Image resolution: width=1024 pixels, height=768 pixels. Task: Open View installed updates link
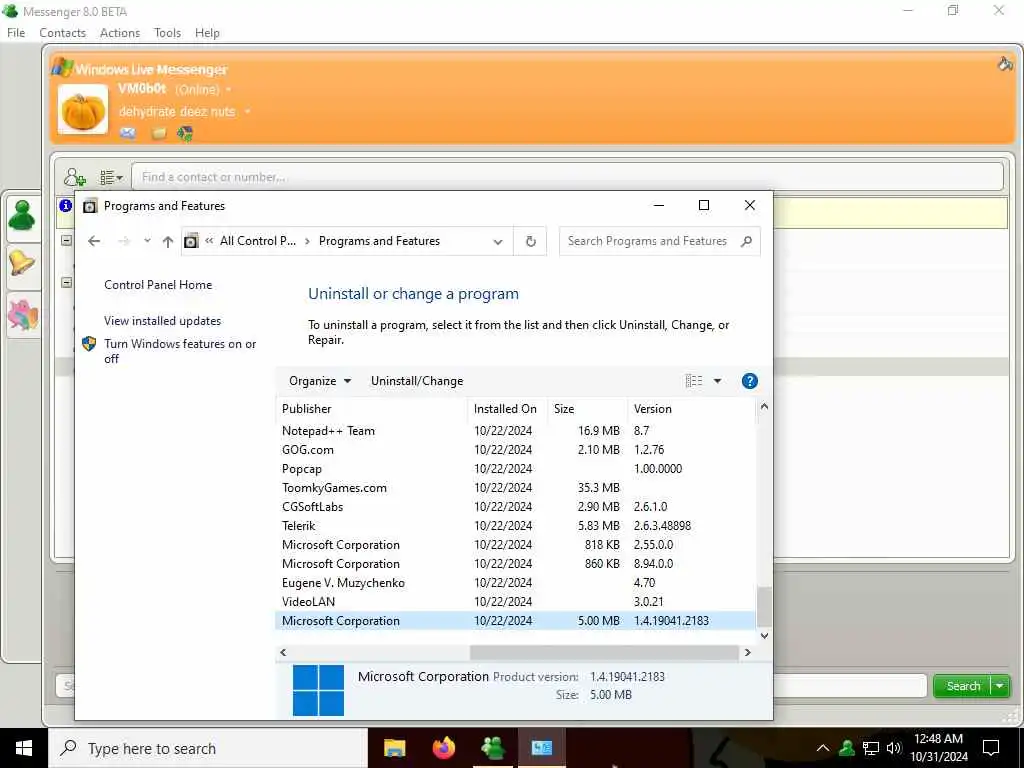[x=163, y=321]
